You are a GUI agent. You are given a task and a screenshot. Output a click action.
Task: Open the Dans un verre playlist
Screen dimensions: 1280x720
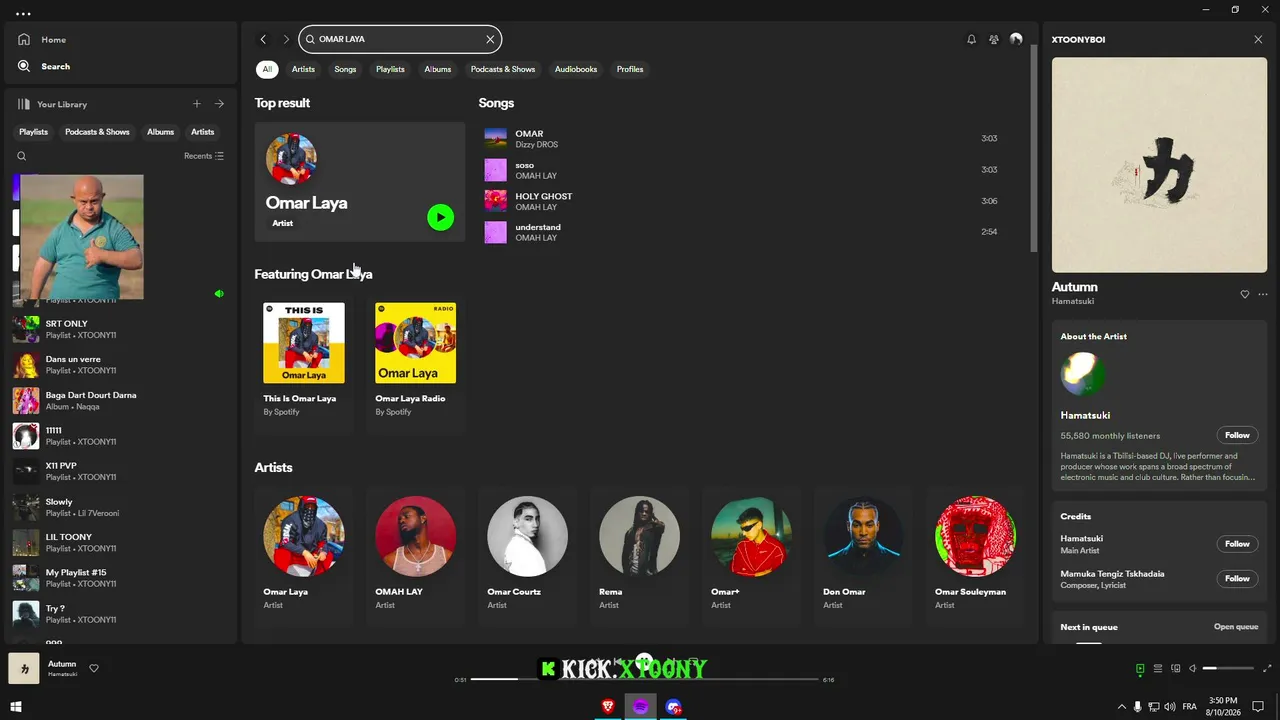point(120,365)
